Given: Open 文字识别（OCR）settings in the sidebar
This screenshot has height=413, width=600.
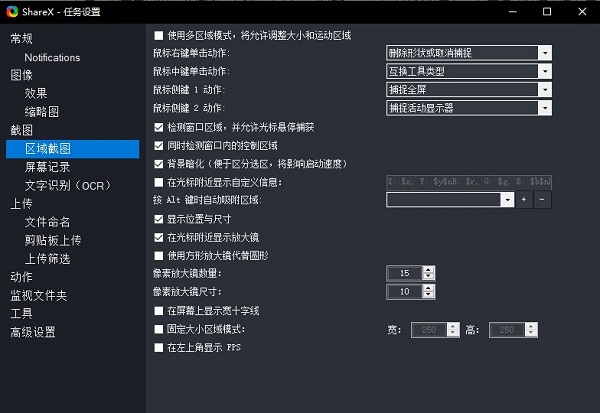Looking at the screenshot, I should pyautogui.click(x=66, y=185).
